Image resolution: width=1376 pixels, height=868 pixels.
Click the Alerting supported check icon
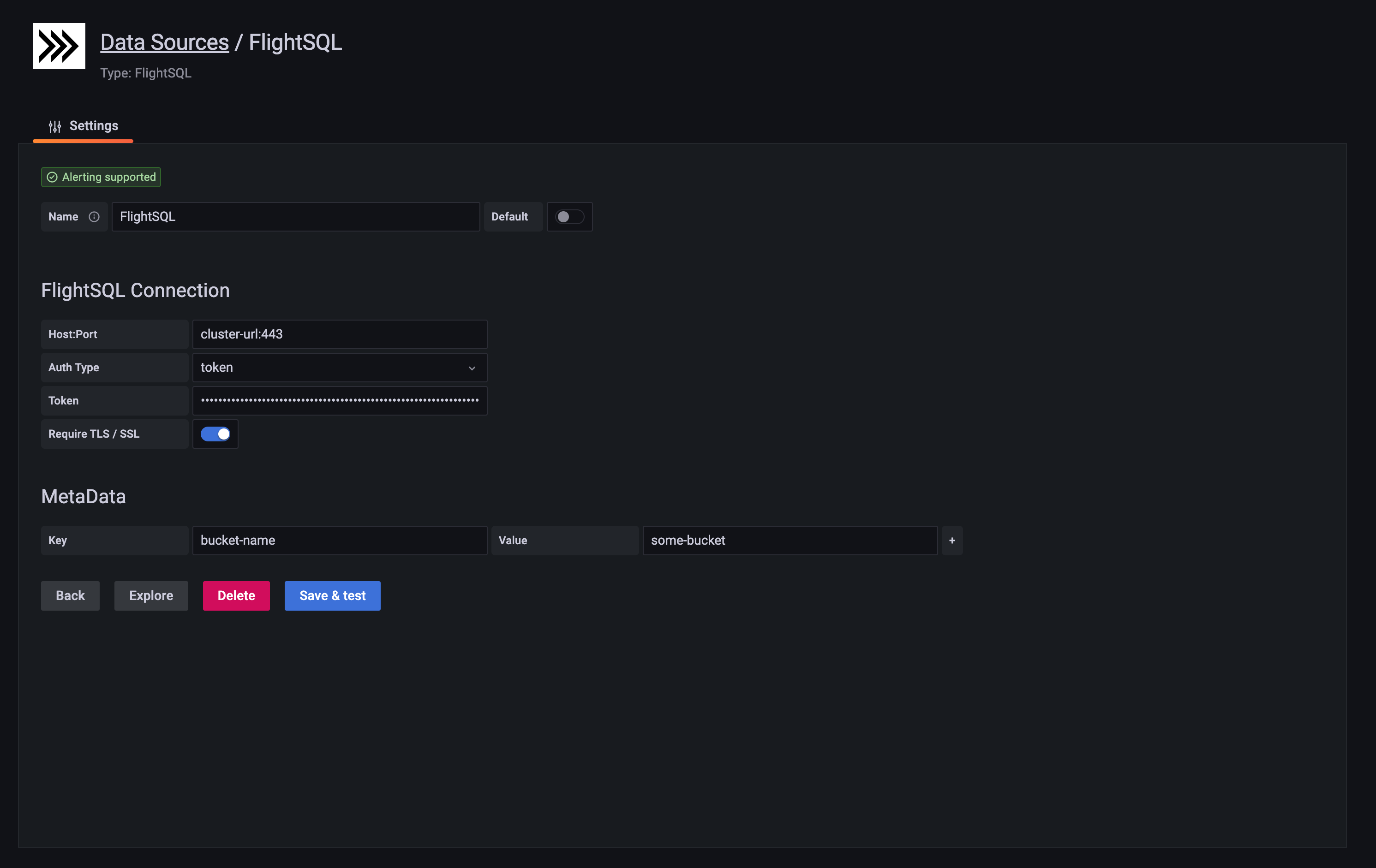coord(52,177)
